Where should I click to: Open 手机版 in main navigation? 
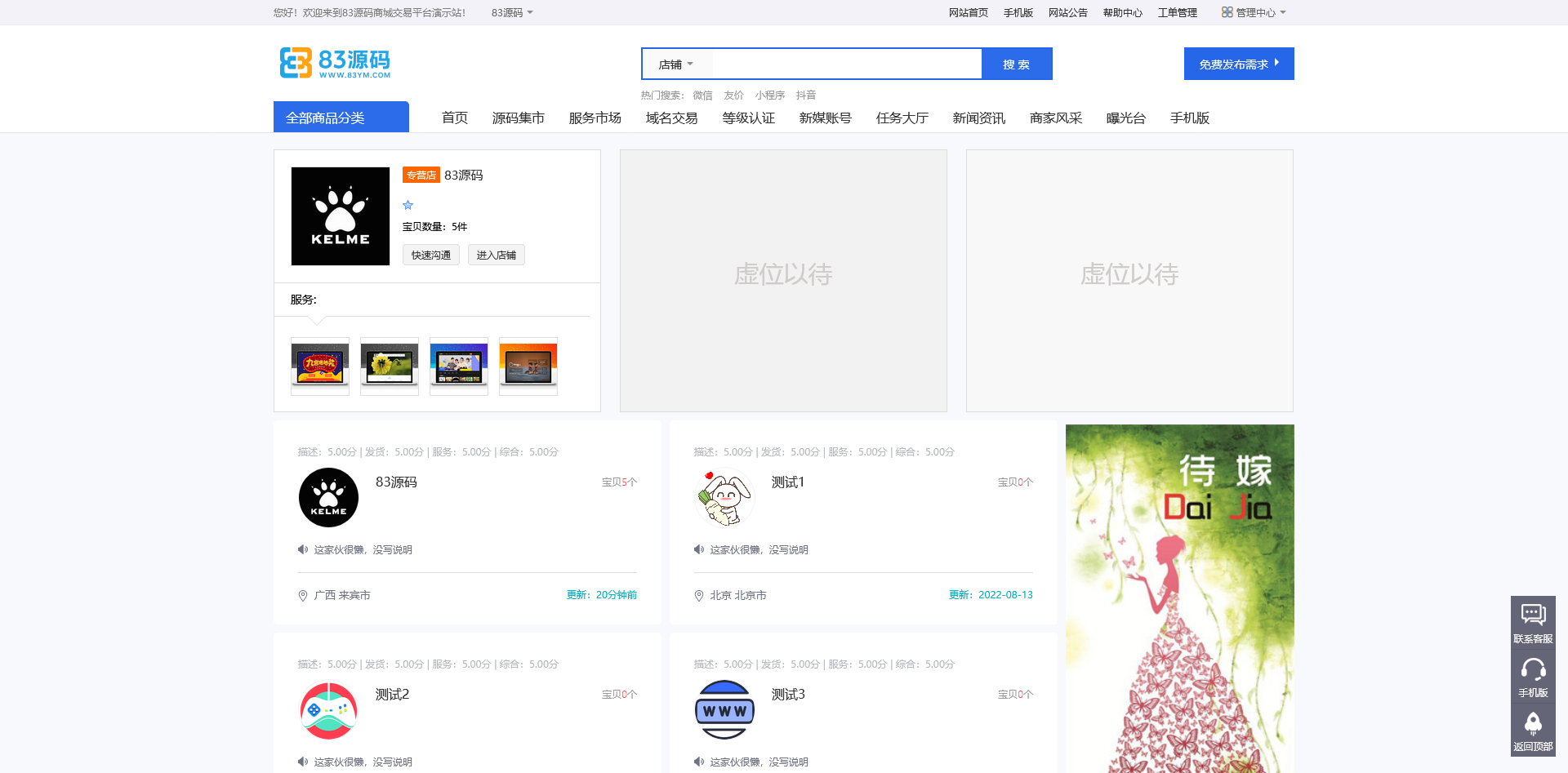click(1190, 118)
